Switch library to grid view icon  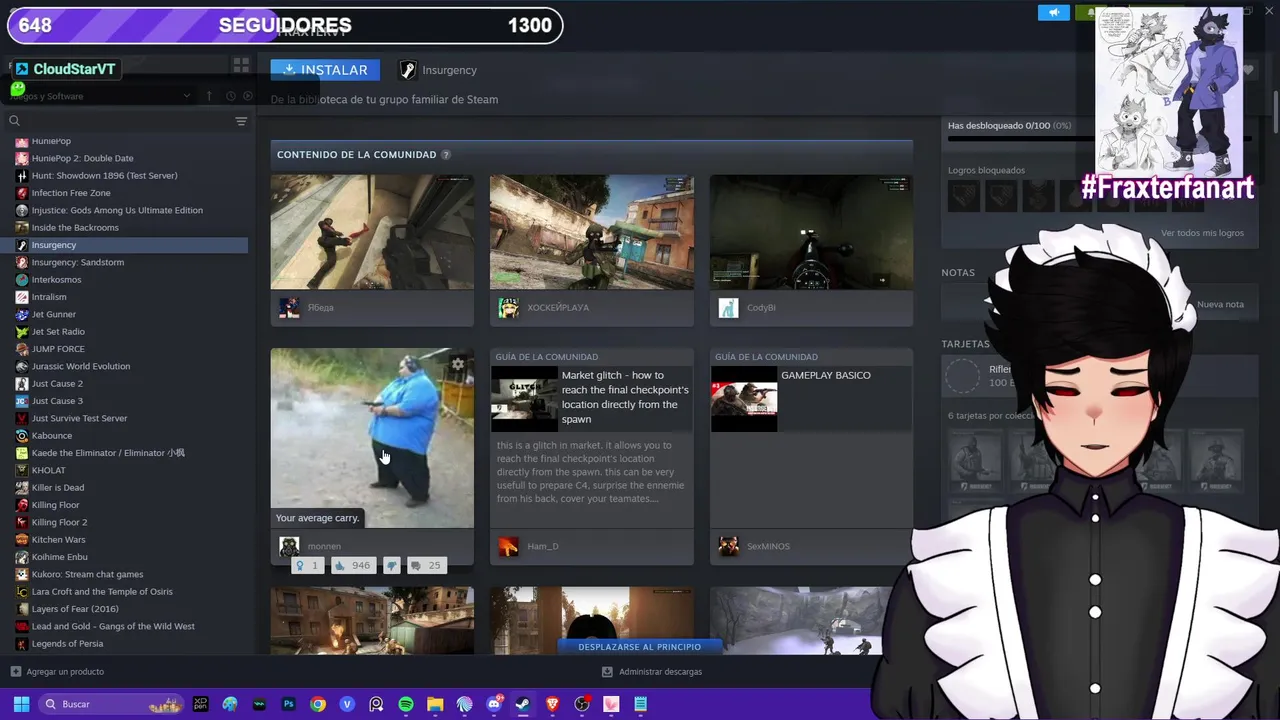click(x=241, y=65)
